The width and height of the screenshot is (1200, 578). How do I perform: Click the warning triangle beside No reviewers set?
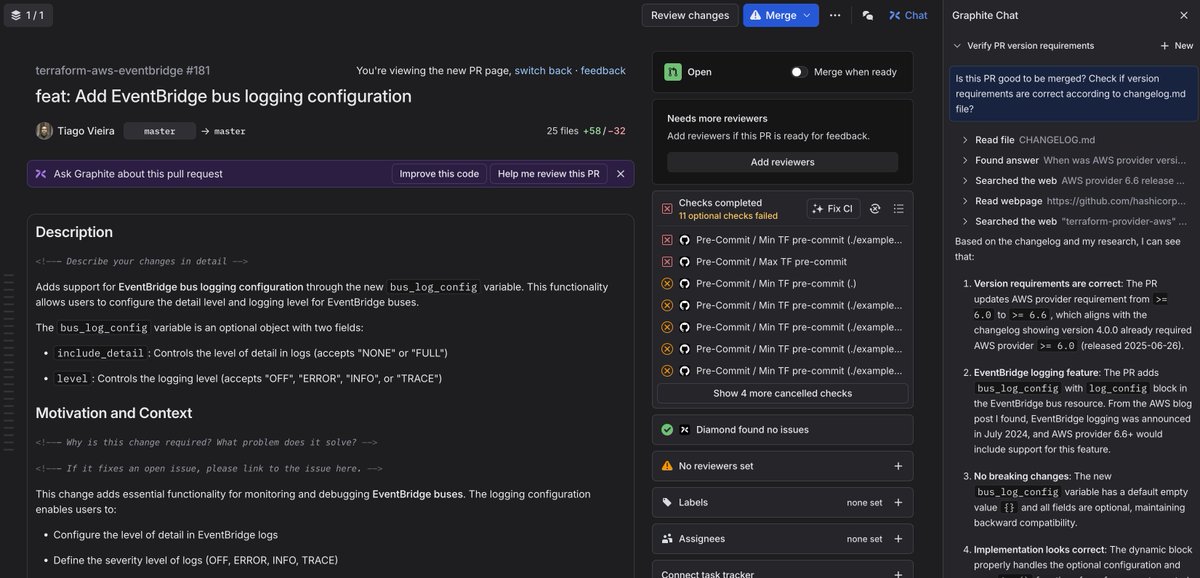click(667, 466)
